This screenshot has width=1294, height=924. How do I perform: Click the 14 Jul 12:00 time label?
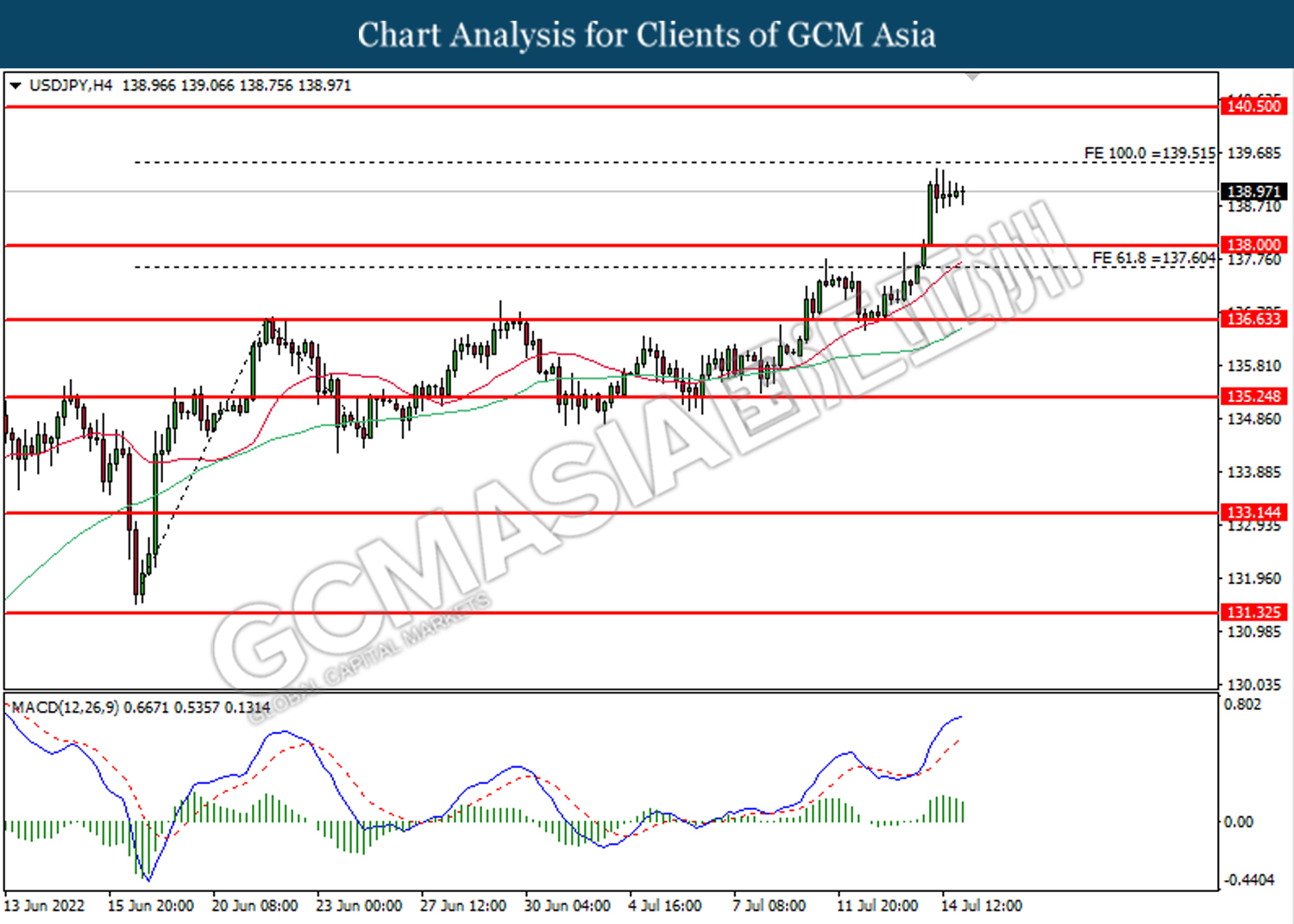[982, 906]
